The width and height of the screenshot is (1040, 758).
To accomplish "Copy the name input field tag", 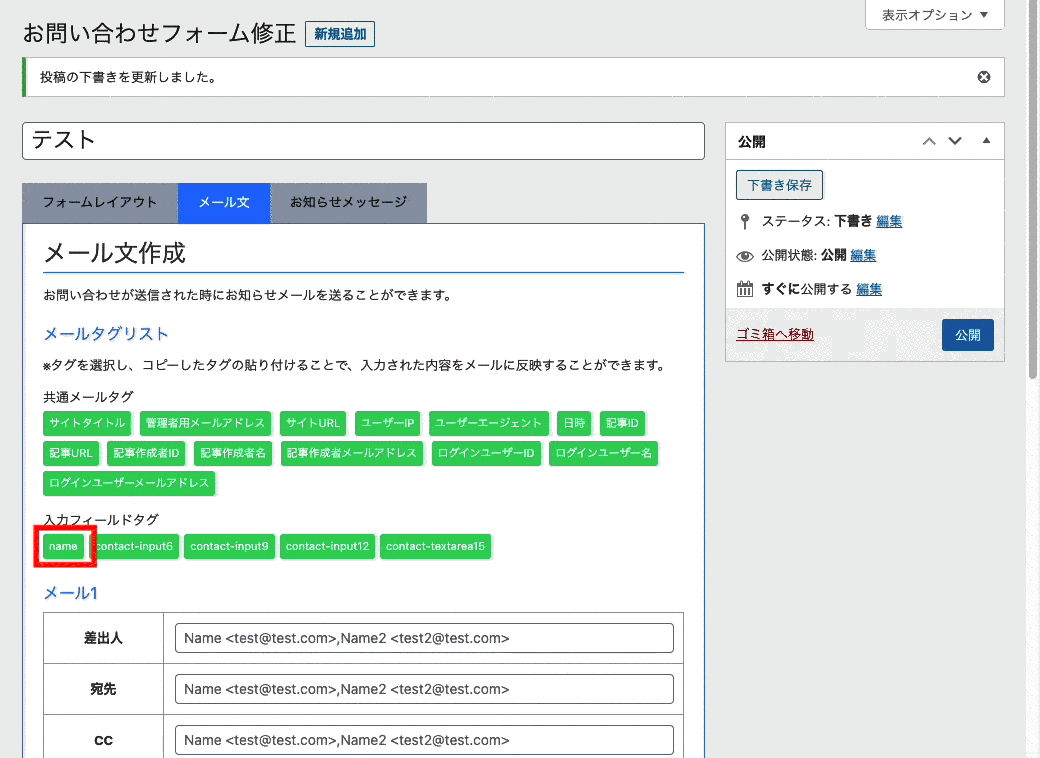I will [x=64, y=547].
